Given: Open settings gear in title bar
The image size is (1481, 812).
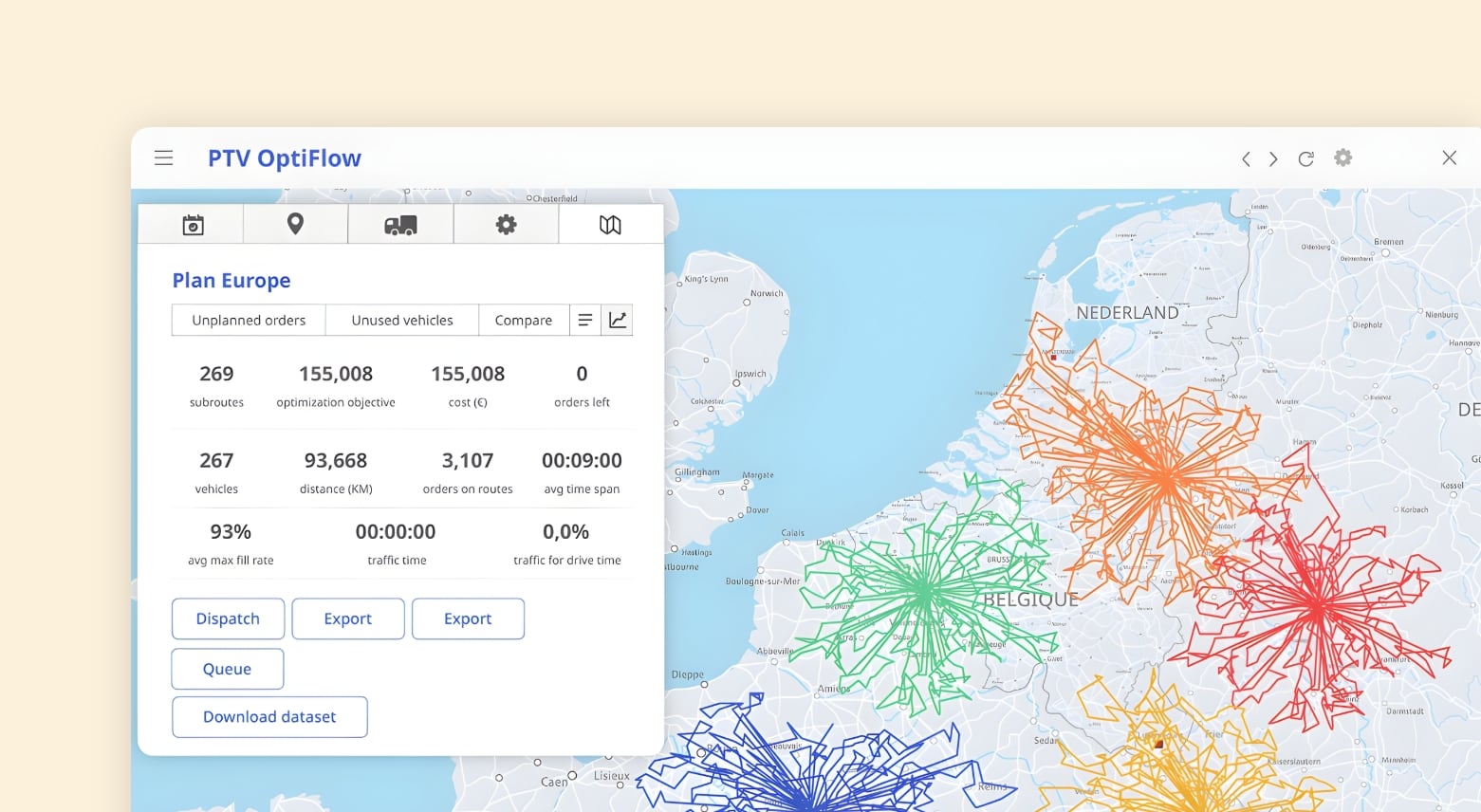Looking at the screenshot, I should [x=1342, y=158].
